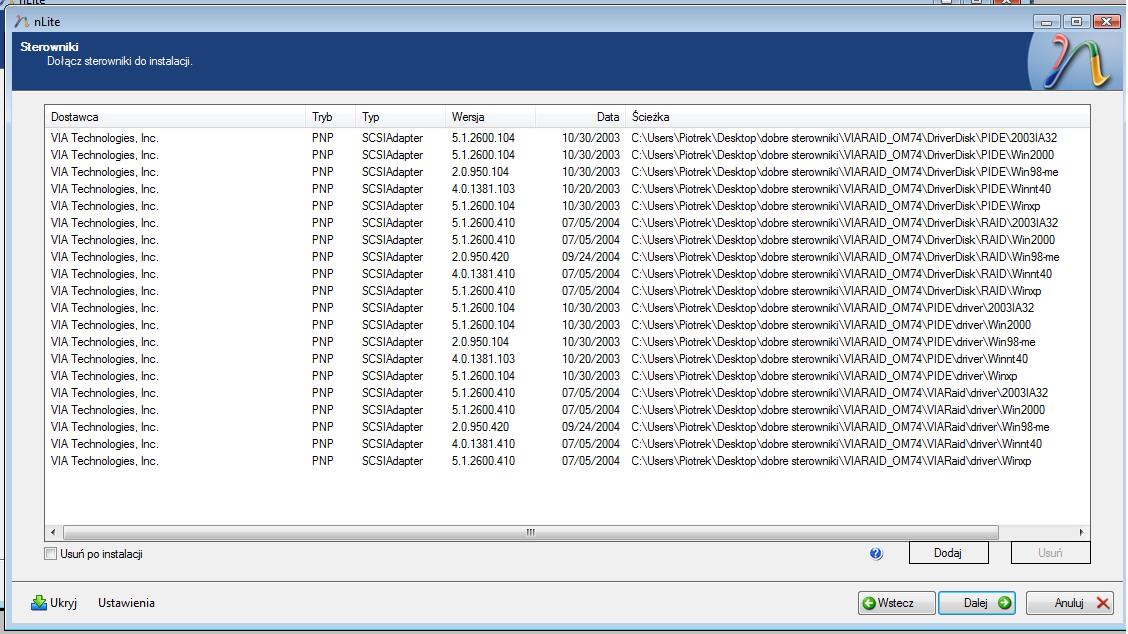Select the DriverDisk\PIDE\2003IA32 driver row
The height and width of the screenshot is (634, 1128).
click(567, 137)
